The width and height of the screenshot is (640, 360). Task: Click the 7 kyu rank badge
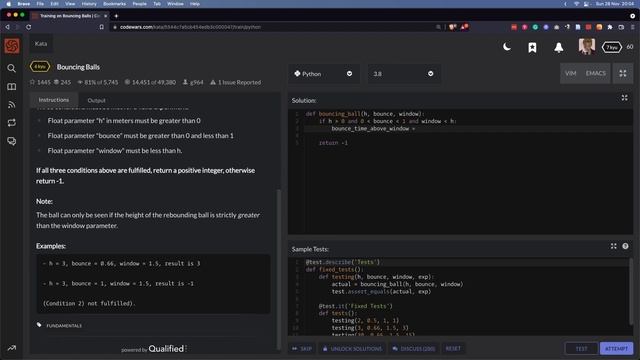coord(611,47)
